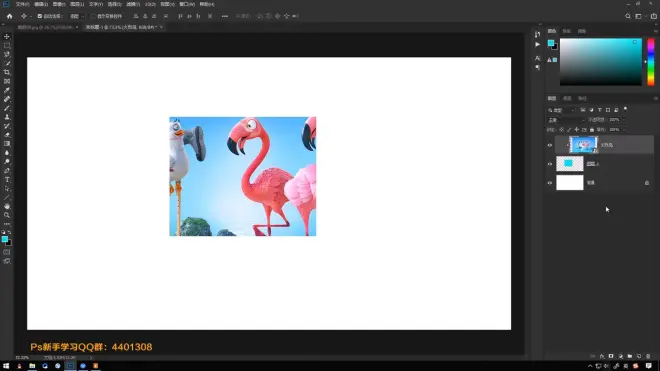Toggle the auto-select checkbox in options bar

click(x=40, y=16)
